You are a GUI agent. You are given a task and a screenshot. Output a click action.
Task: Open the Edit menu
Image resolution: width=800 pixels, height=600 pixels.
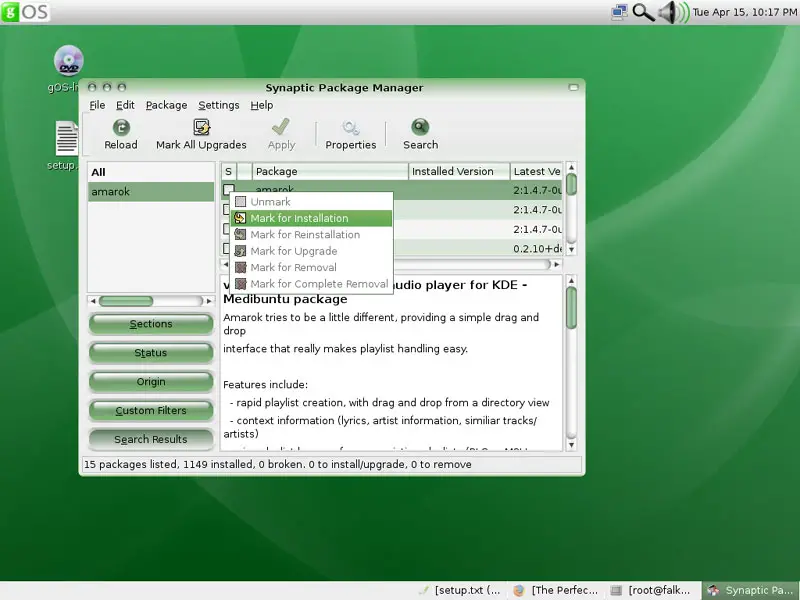pyautogui.click(x=125, y=105)
